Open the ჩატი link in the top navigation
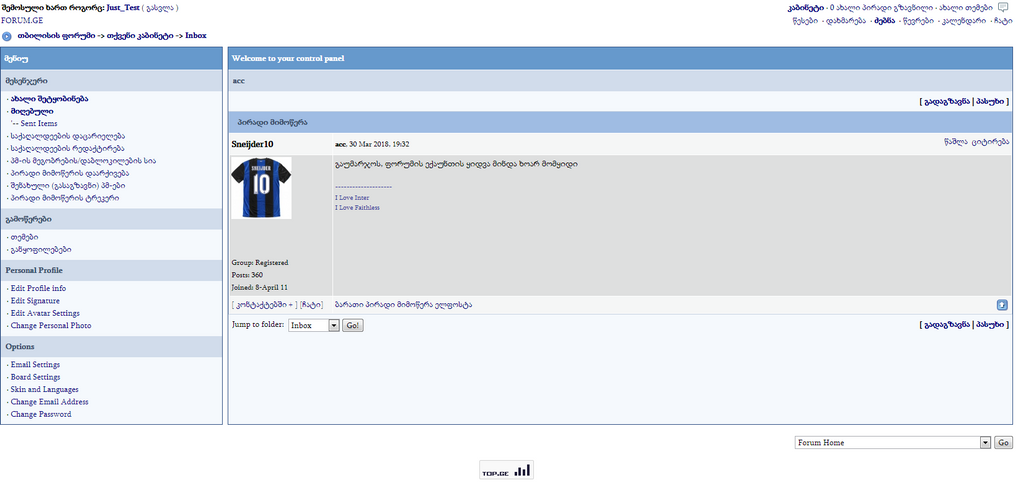The height and width of the screenshot is (491, 1024). pyautogui.click(x=1004, y=21)
